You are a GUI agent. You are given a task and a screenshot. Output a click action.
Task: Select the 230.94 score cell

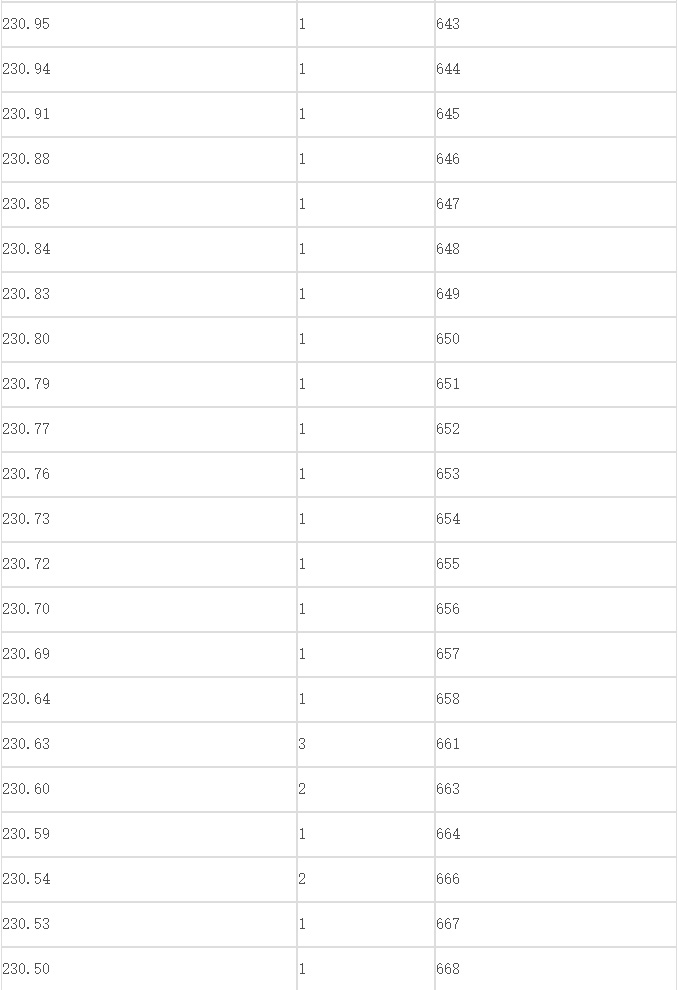click(149, 69)
